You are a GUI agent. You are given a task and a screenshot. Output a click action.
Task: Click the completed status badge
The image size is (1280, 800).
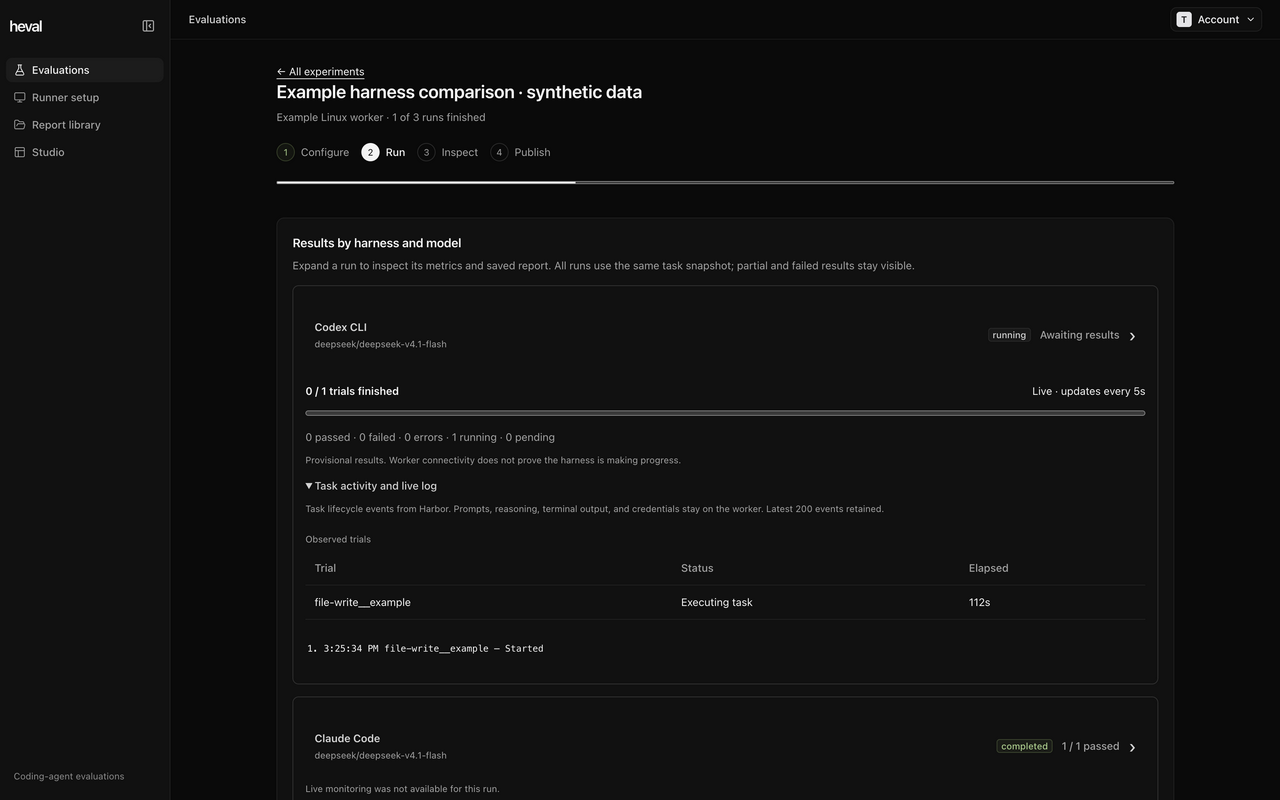tap(1024, 746)
